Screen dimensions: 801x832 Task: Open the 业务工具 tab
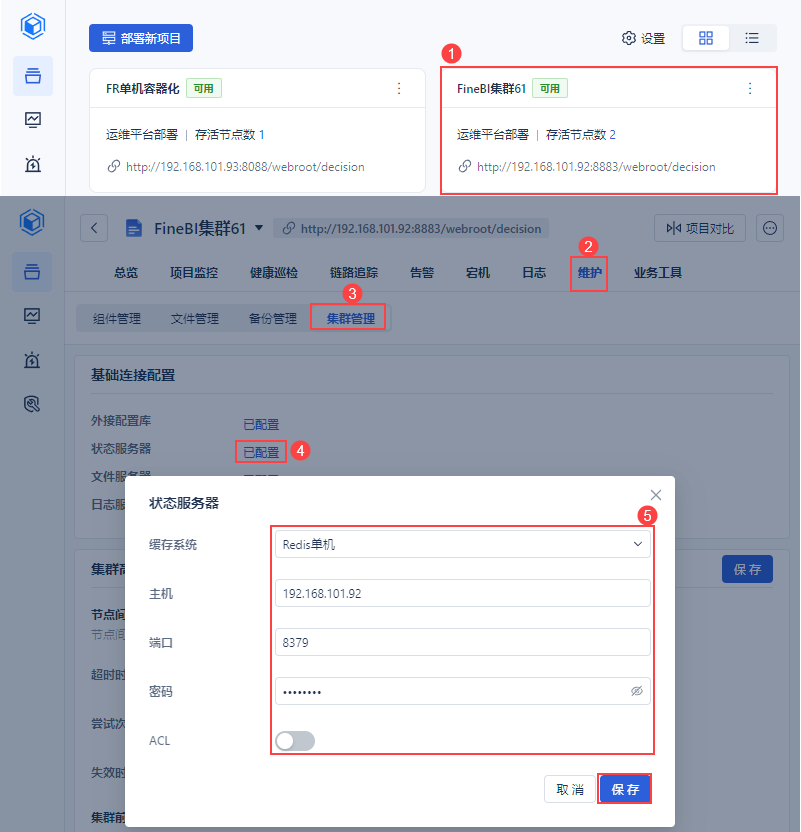658,273
